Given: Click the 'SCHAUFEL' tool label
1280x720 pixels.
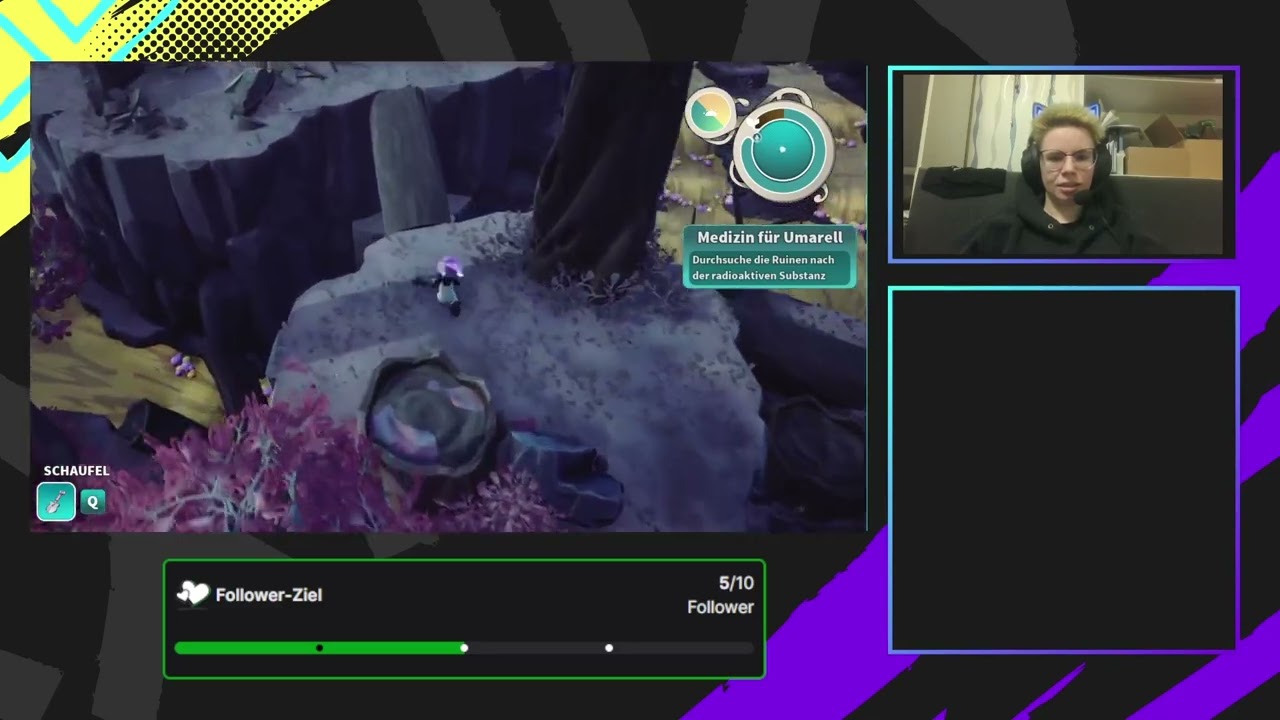Looking at the screenshot, I should point(76,470).
